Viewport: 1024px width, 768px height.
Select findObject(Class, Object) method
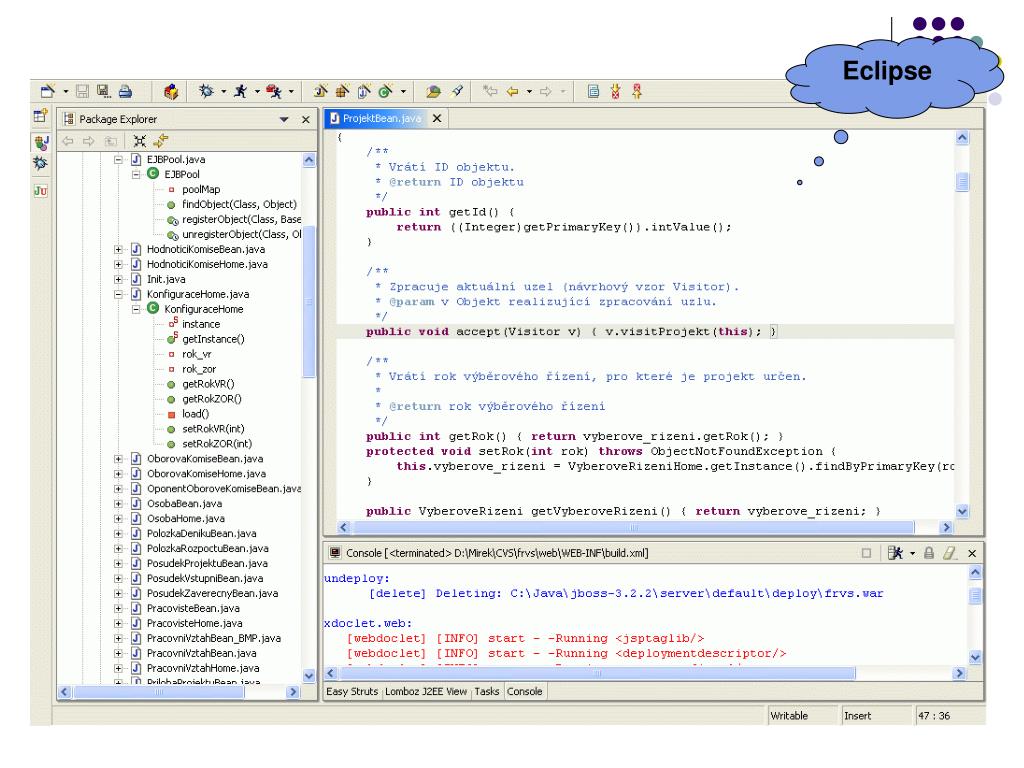click(x=239, y=204)
